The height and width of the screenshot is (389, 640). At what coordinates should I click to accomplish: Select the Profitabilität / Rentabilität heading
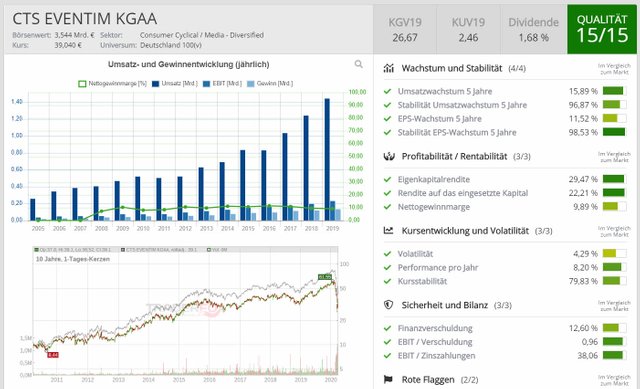[454, 156]
